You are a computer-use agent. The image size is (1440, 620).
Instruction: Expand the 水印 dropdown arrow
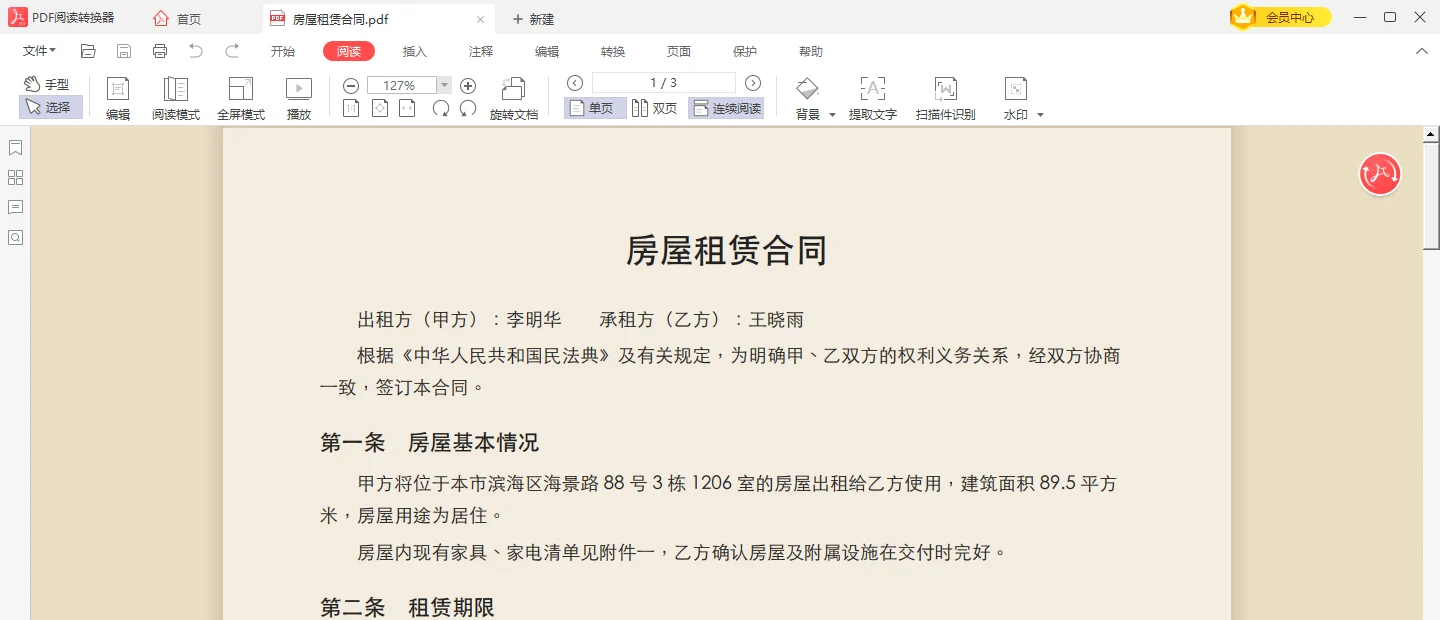[1041, 115]
